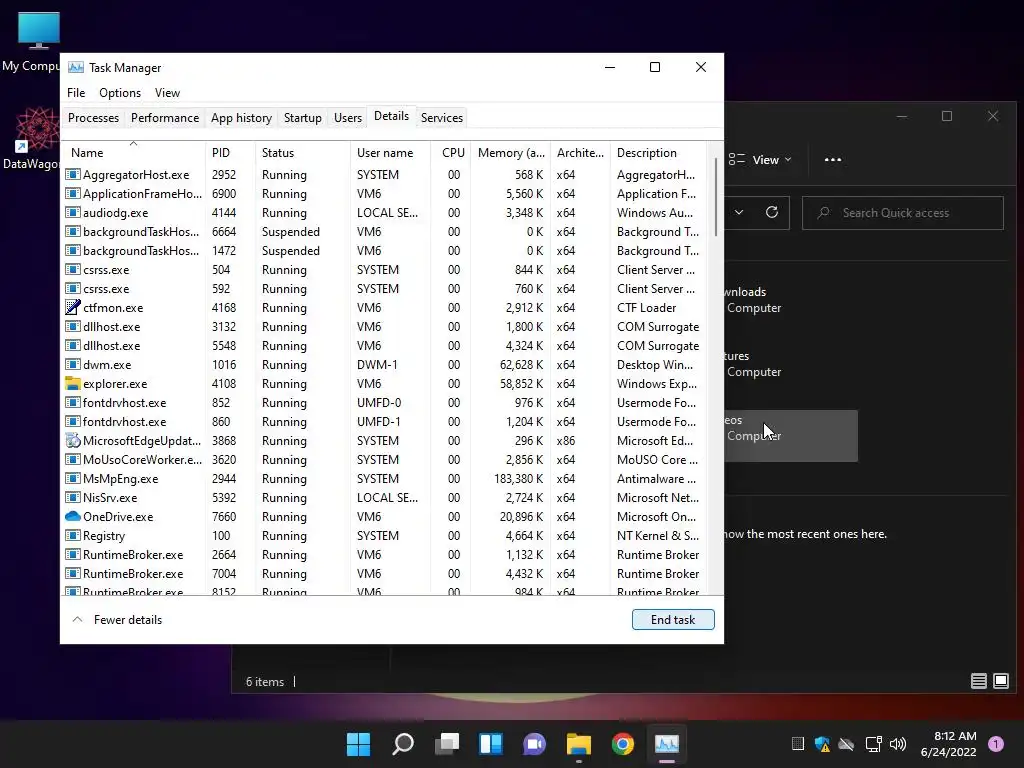Click the audiodg.exe process icon

click(72, 213)
